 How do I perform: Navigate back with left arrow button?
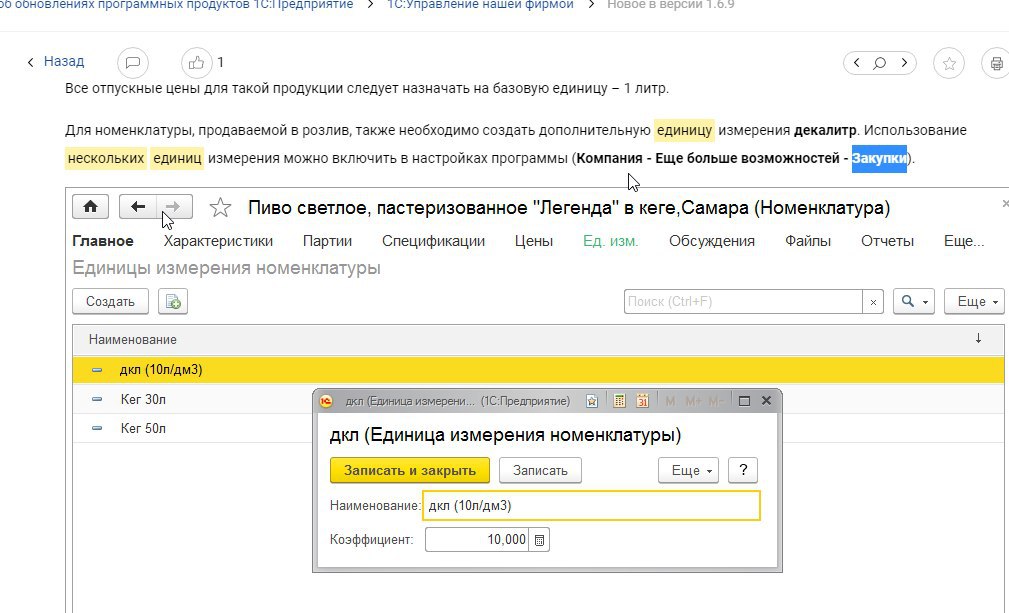(138, 206)
